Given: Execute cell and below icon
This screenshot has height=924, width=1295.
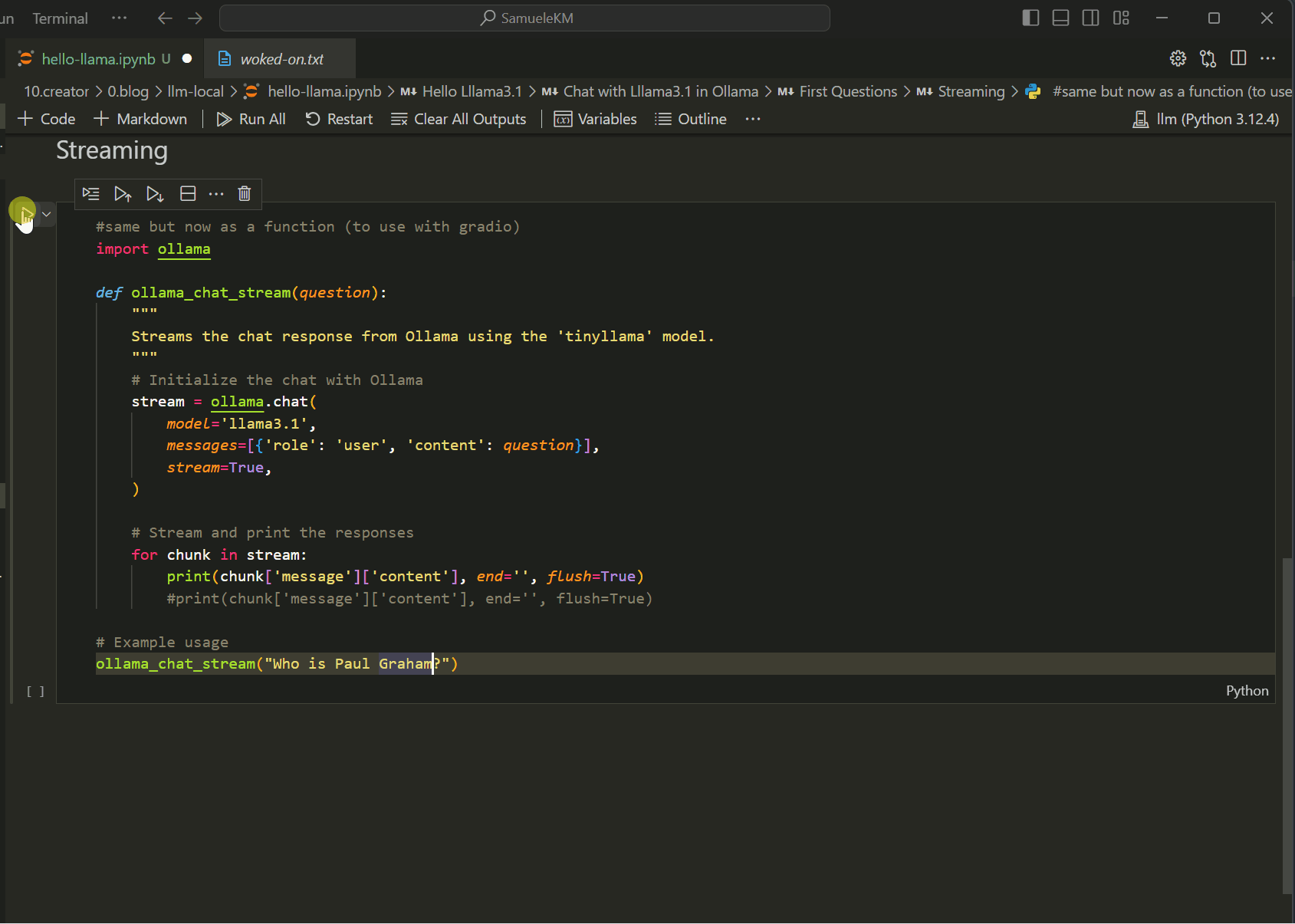Looking at the screenshot, I should 155,194.
